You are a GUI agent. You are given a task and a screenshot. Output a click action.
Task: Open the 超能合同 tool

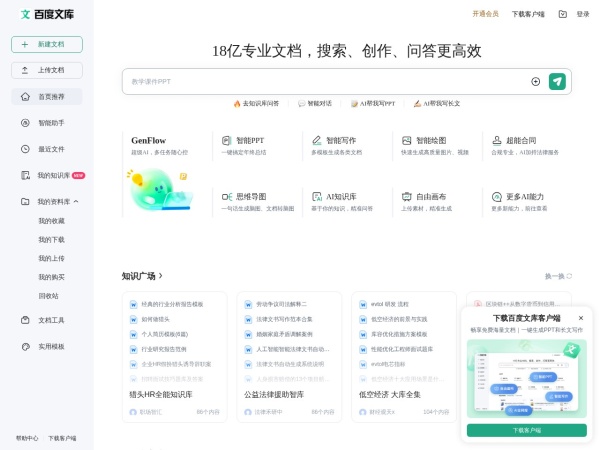pos(525,145)
